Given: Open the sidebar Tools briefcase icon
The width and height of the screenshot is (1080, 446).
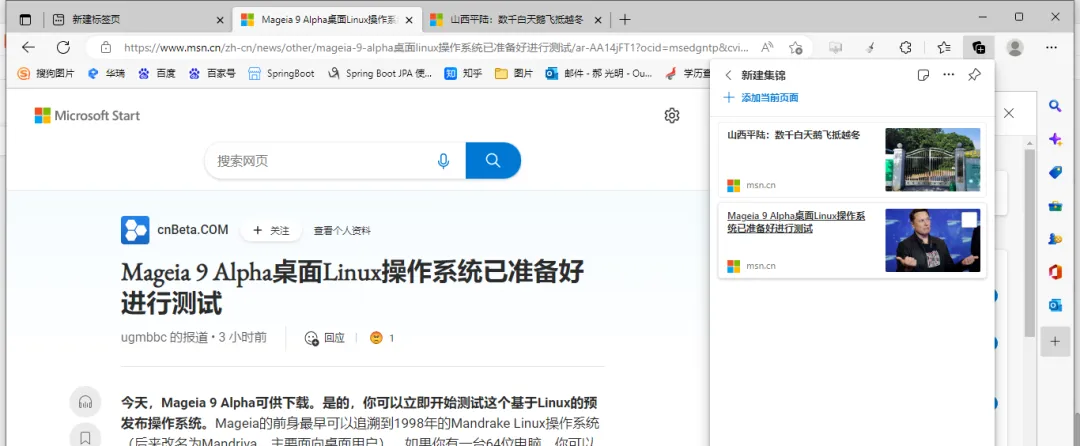Looking at the screenshot, I should [x=1055, y=205].
